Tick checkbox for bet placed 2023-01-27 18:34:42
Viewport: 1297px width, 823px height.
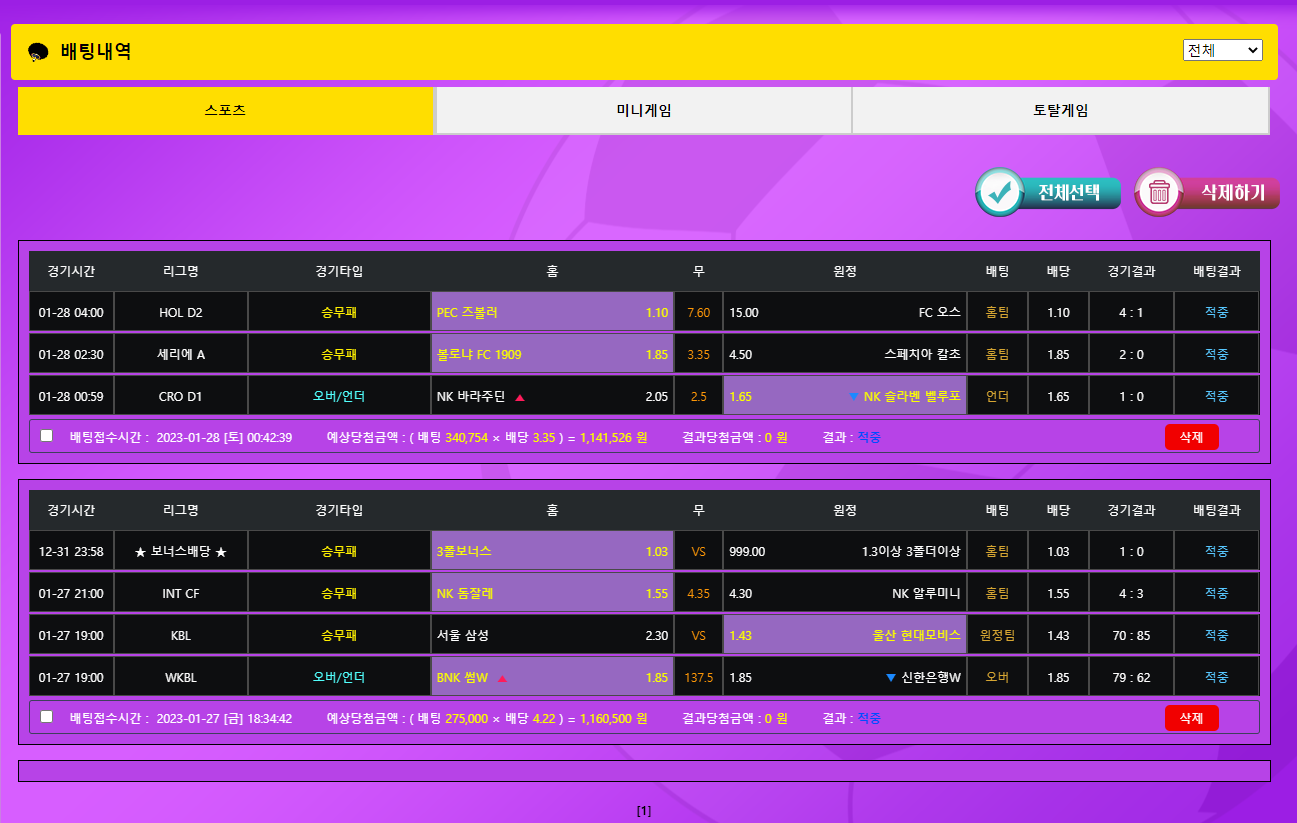click(46, 717)
